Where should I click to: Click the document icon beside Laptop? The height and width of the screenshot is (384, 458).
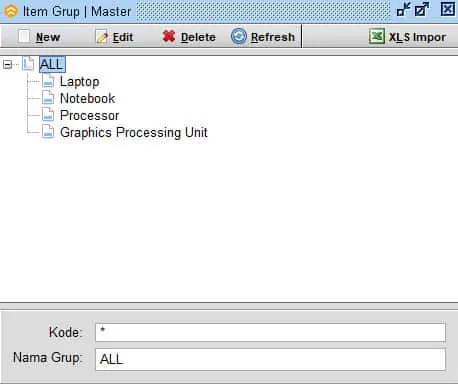click(x=48, y=81)
